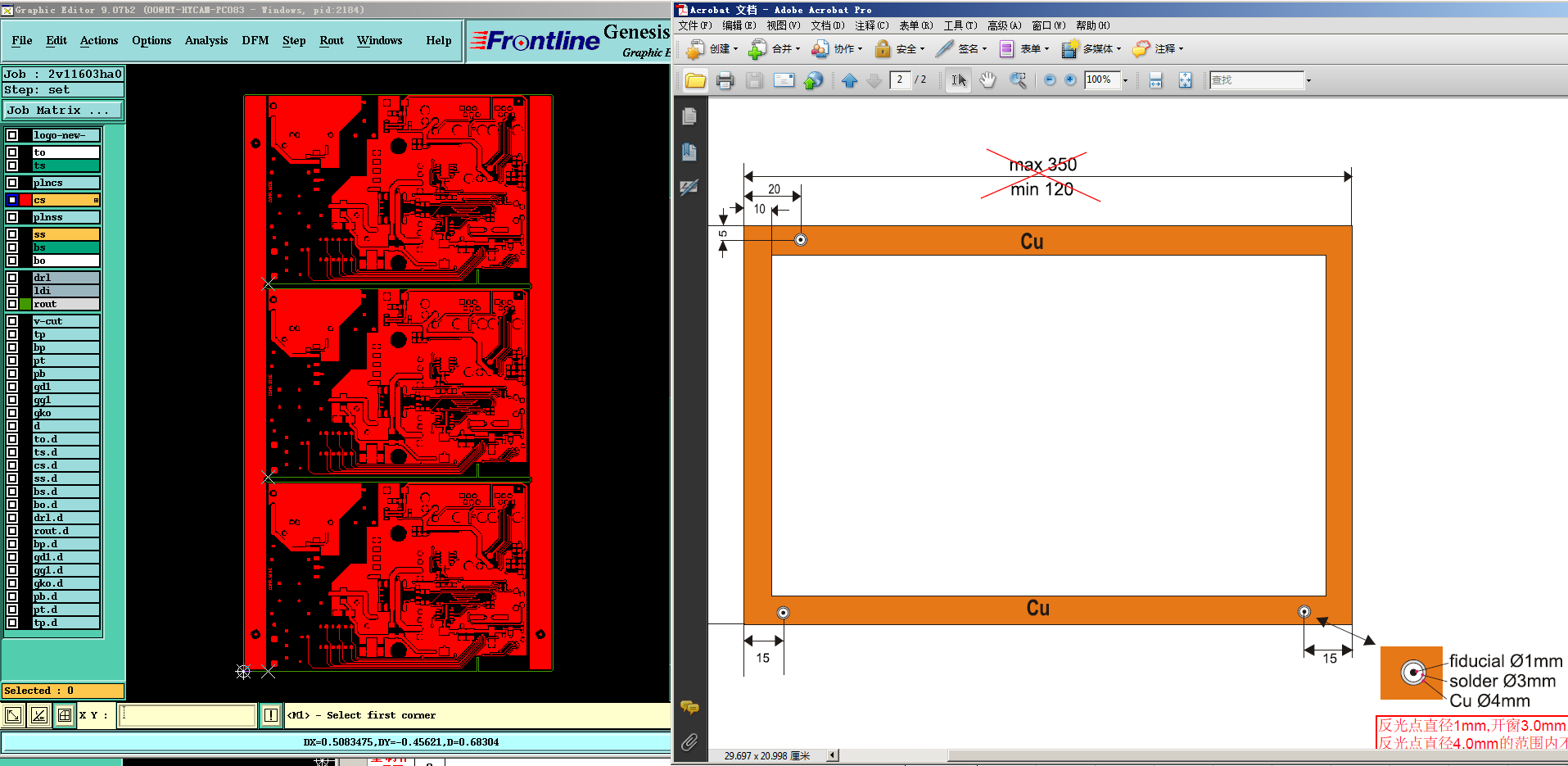Toggle the drl layer checkbox
The height and width of the screenshot is (766, 1568).
12,278
